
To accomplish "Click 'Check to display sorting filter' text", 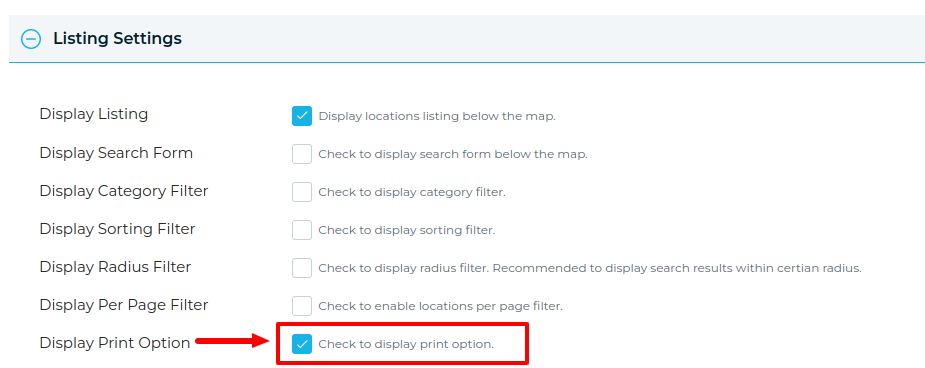I will 407,230.
